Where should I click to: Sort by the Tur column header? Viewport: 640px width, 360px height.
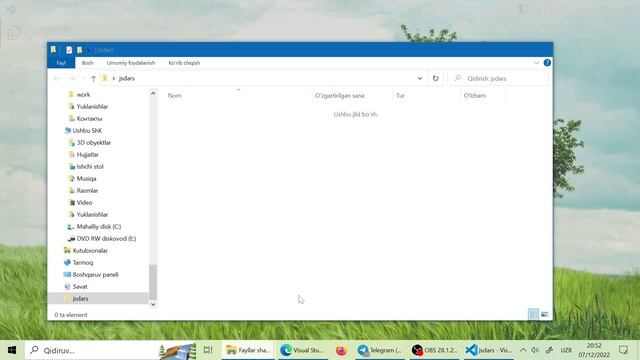pos(400,96)
